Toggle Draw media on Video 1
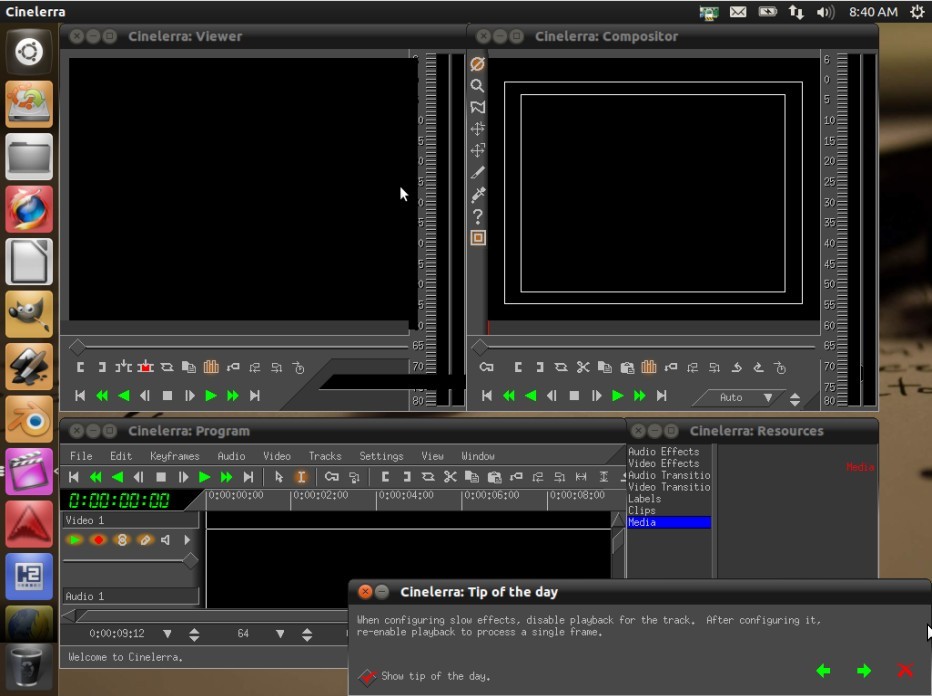 (x=144, y=540)
